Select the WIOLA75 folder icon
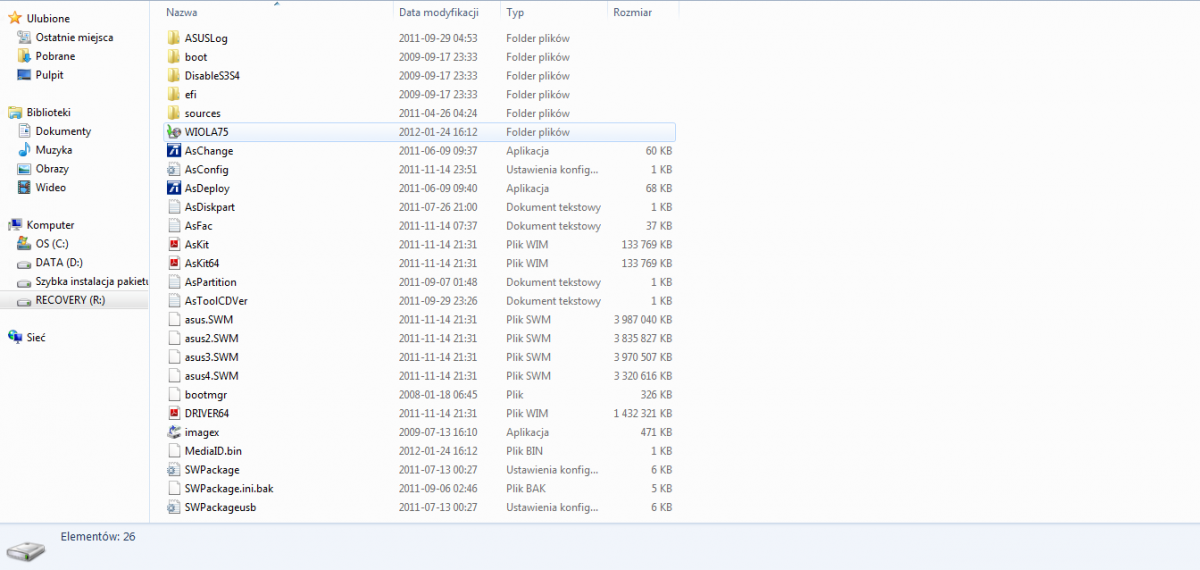The height and width of the screenshot is (570, 1200). [174, 132]
